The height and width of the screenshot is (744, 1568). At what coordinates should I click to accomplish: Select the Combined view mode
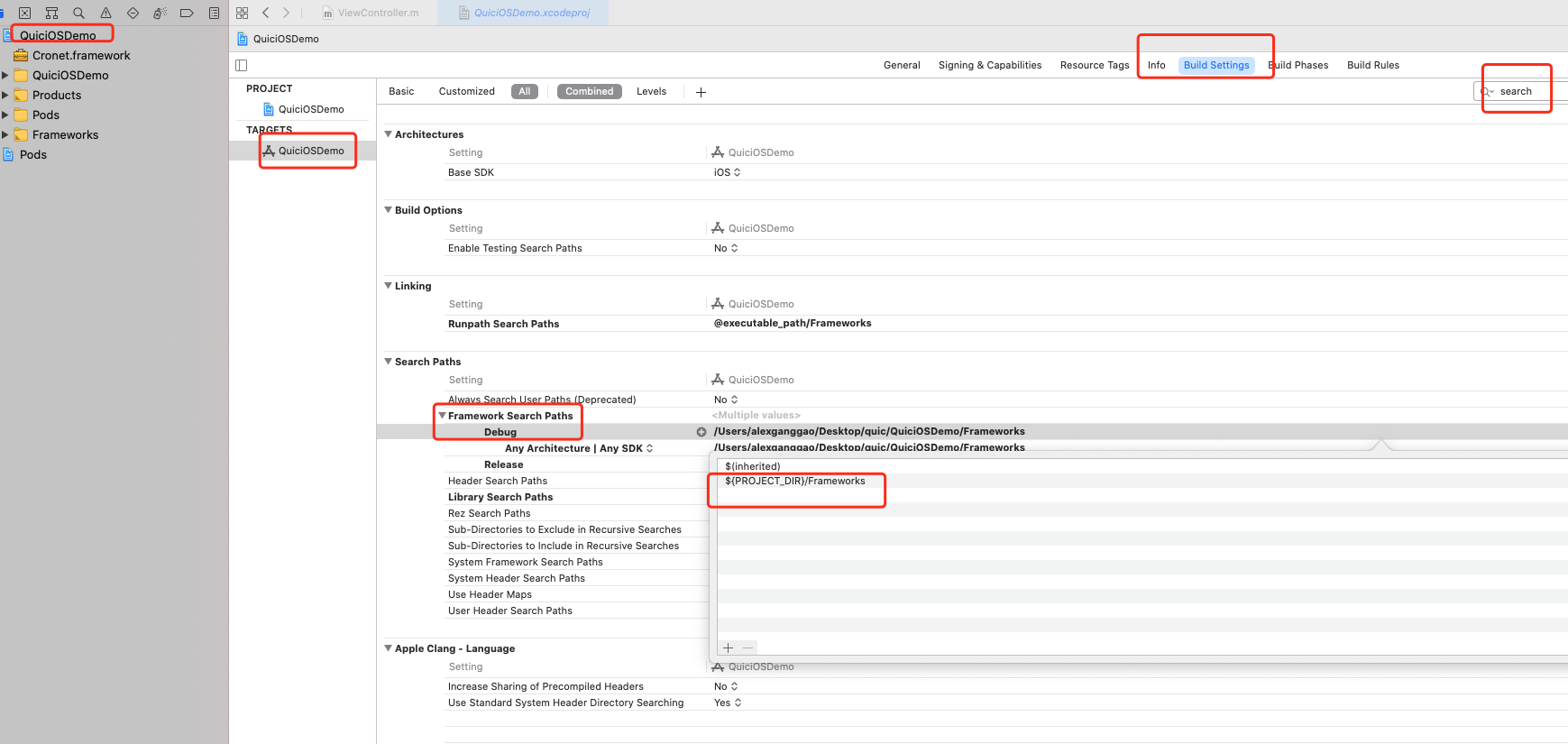(590, 91)
